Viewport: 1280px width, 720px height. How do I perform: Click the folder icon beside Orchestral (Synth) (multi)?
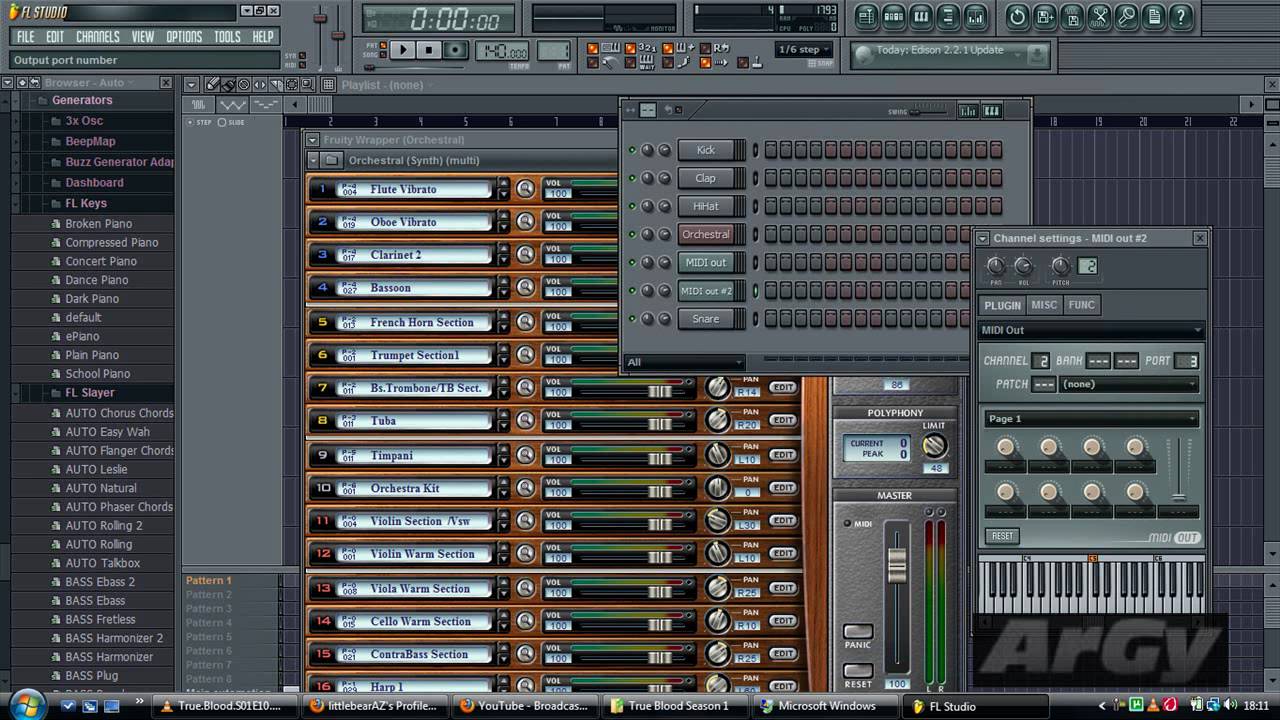point(332,160)
